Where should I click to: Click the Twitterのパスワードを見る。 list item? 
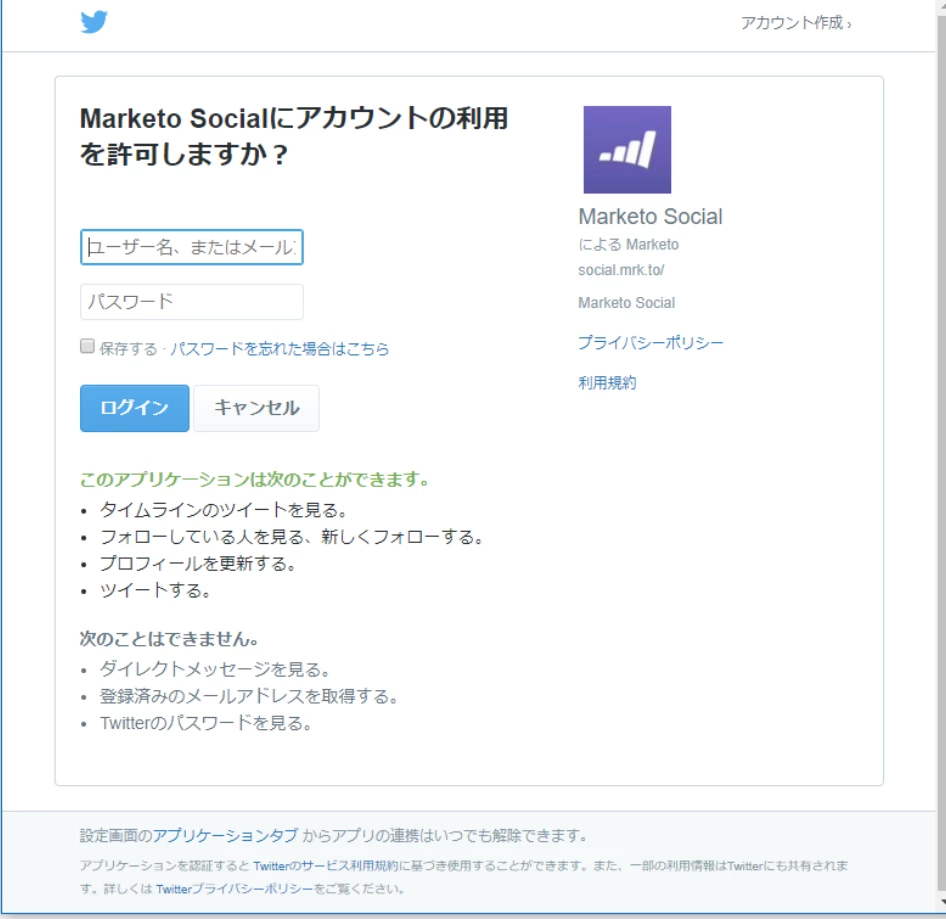(x=206, y=723)
